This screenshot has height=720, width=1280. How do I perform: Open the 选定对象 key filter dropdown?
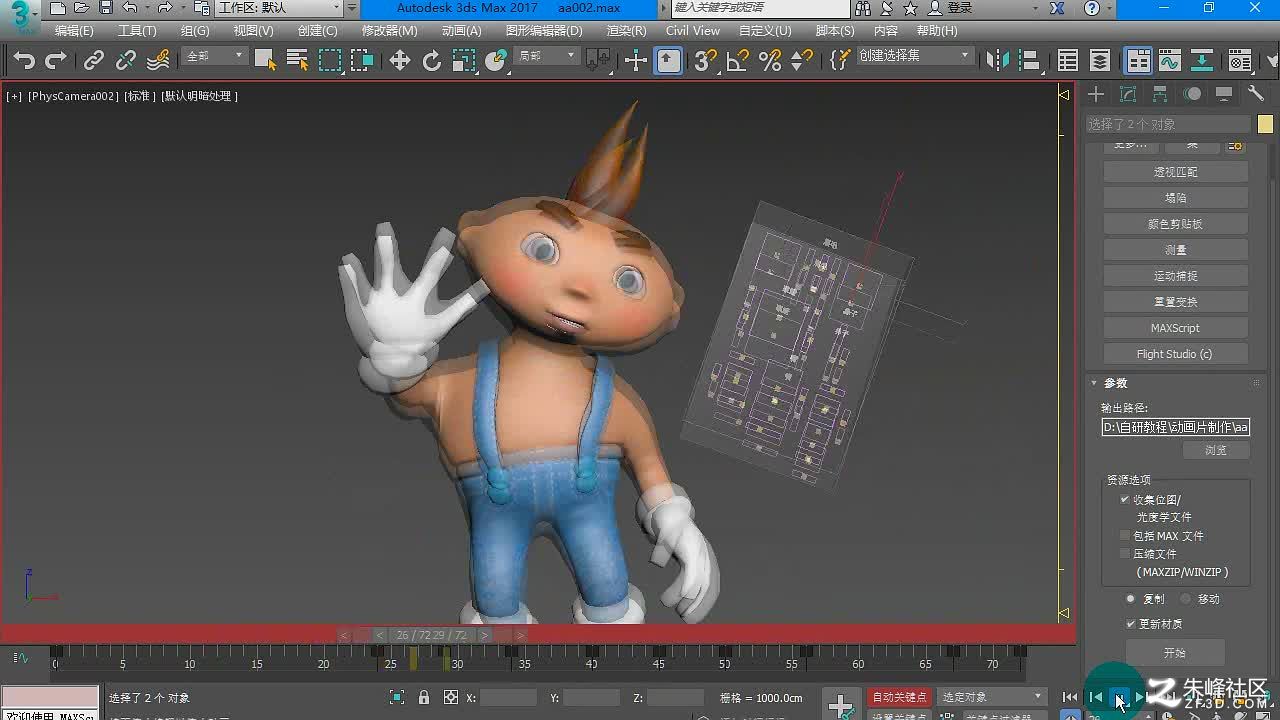point(990,697)
